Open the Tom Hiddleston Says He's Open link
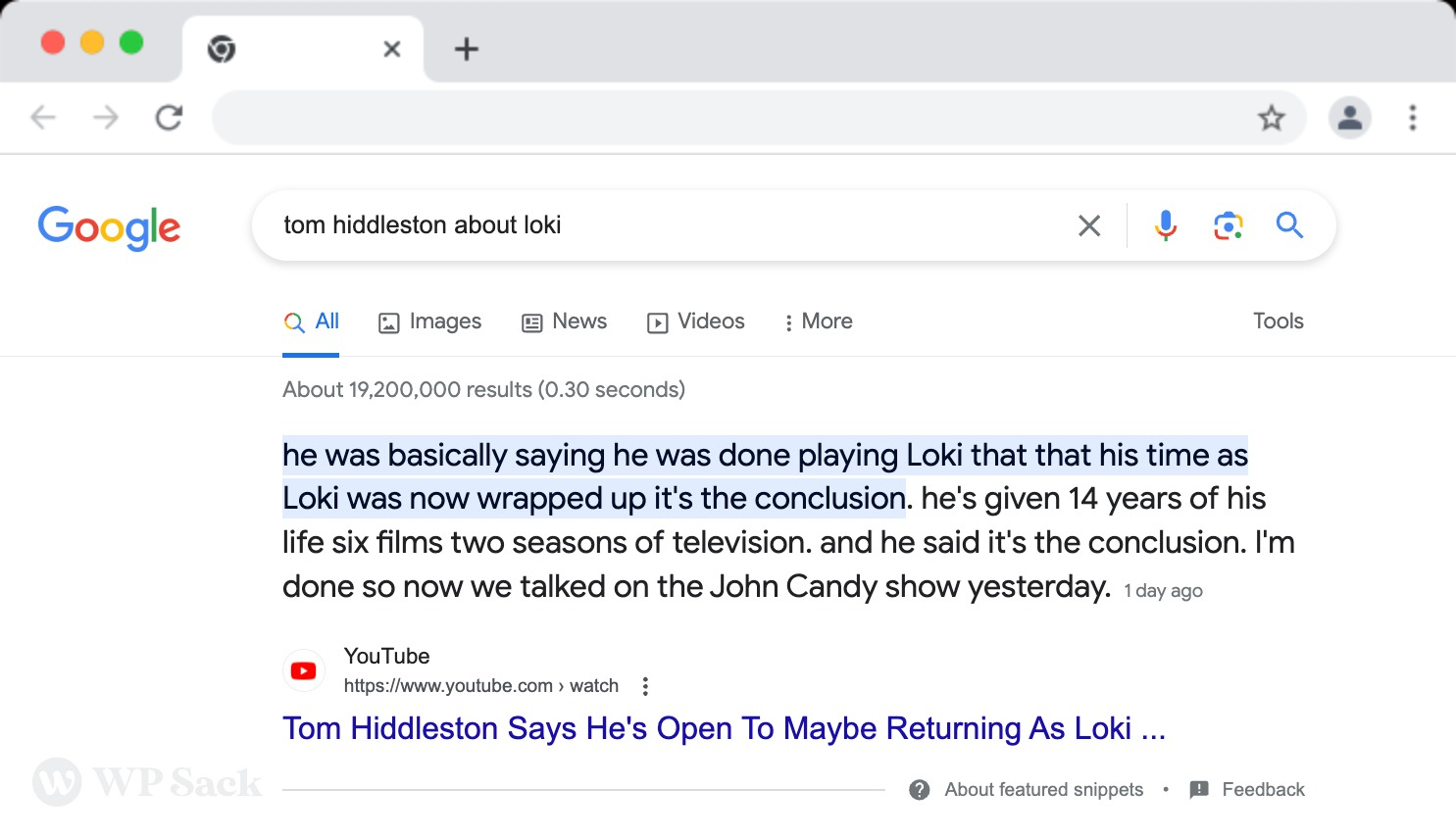The height and width of the screenshot is (839, 1456). point(724,728)
